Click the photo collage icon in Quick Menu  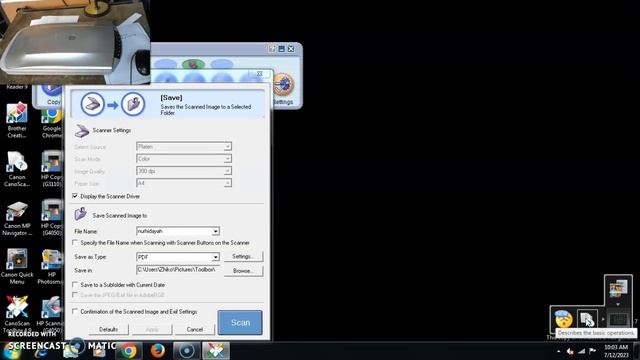(618, 289)
